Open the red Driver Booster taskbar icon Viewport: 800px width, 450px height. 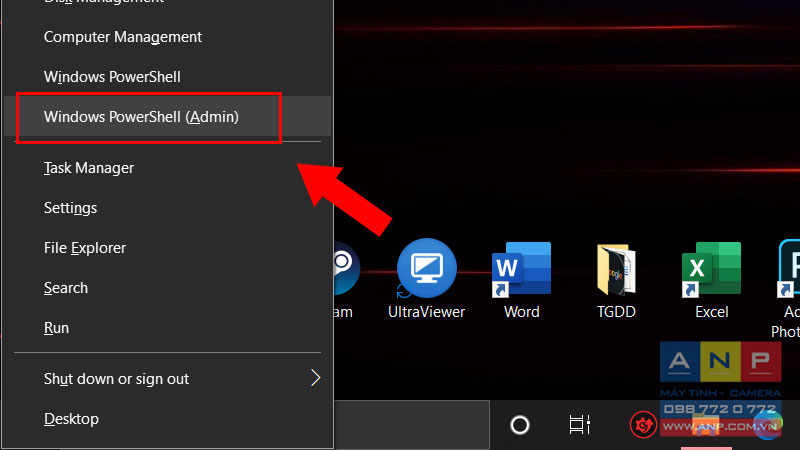[642, 424]
